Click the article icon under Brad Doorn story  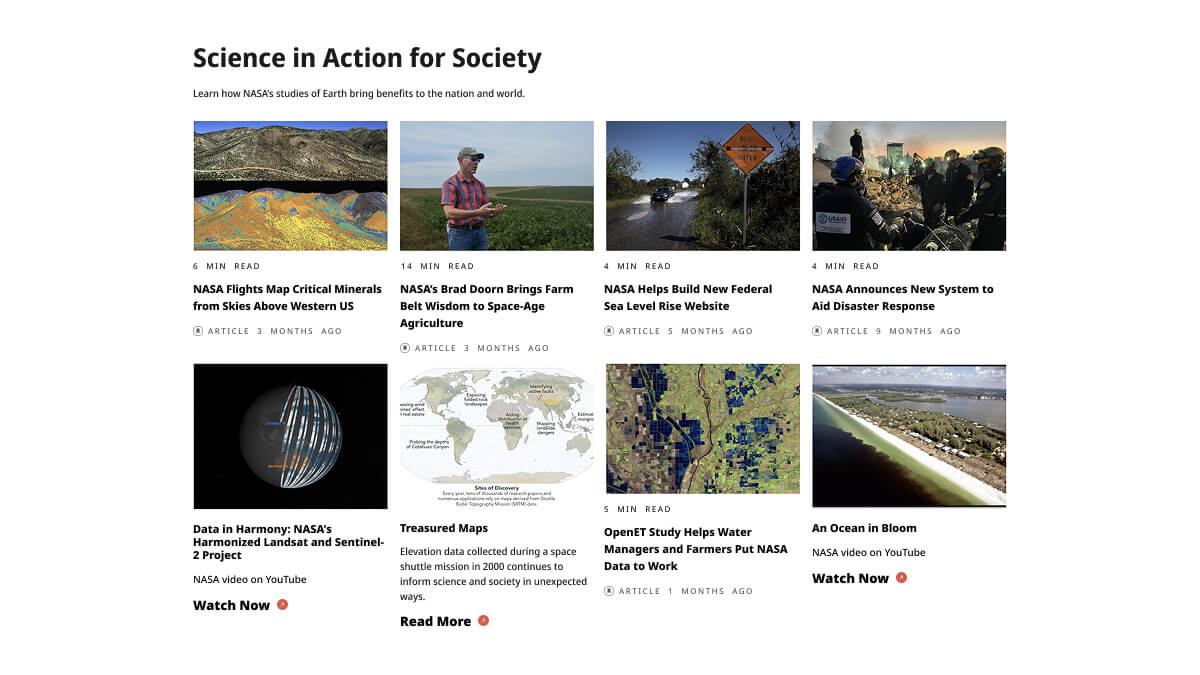coord(405,348)
